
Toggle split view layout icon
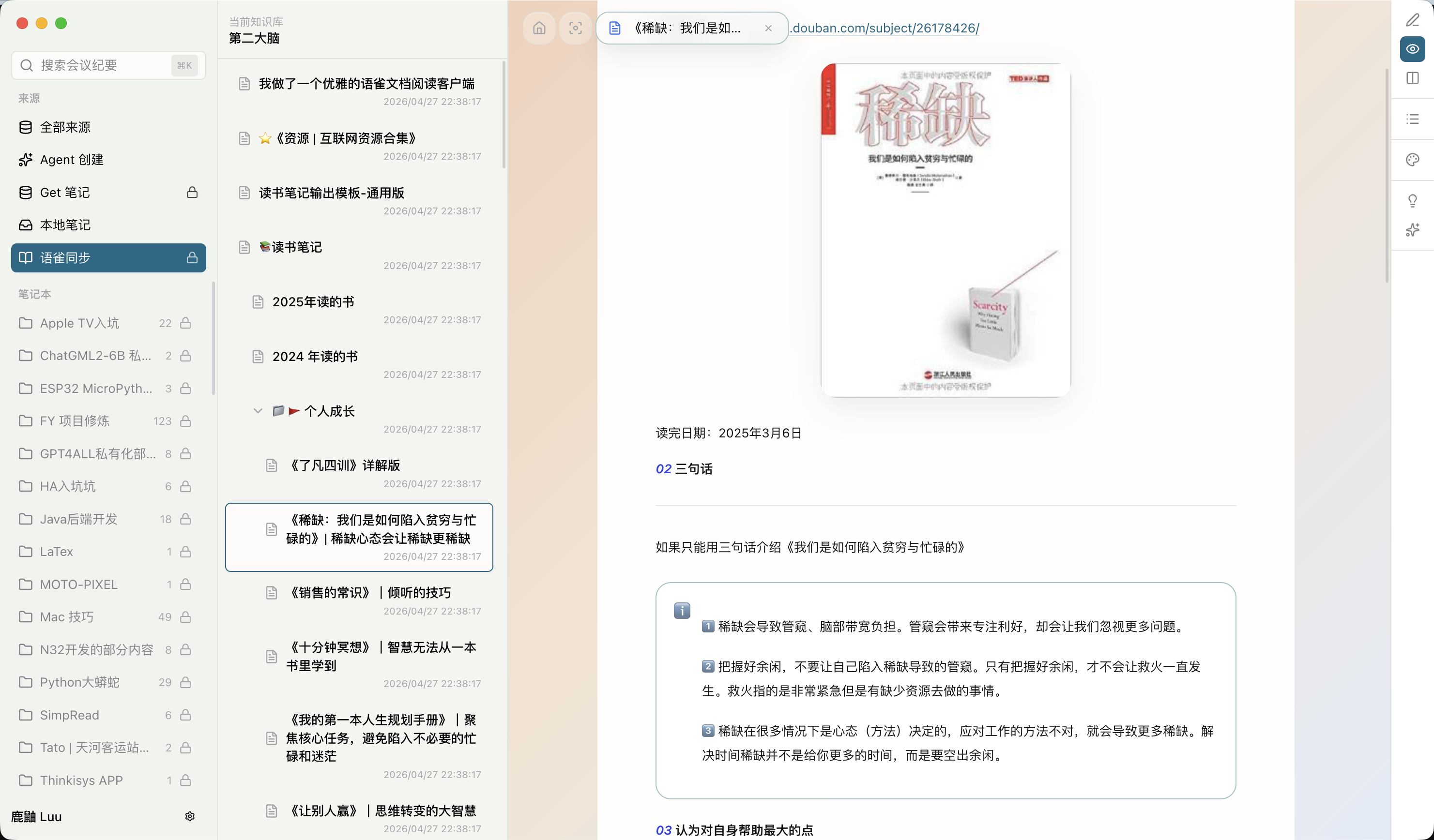tap(1412, 78)
